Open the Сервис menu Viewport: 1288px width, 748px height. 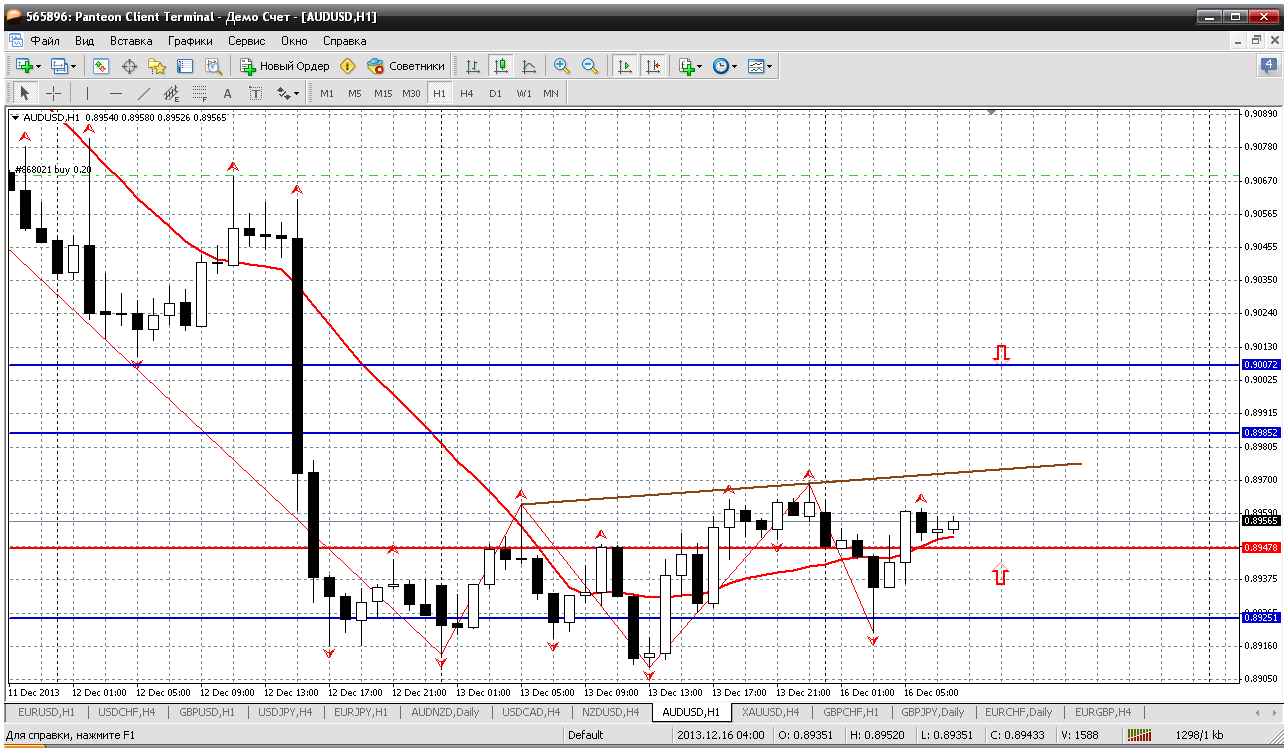246,41
